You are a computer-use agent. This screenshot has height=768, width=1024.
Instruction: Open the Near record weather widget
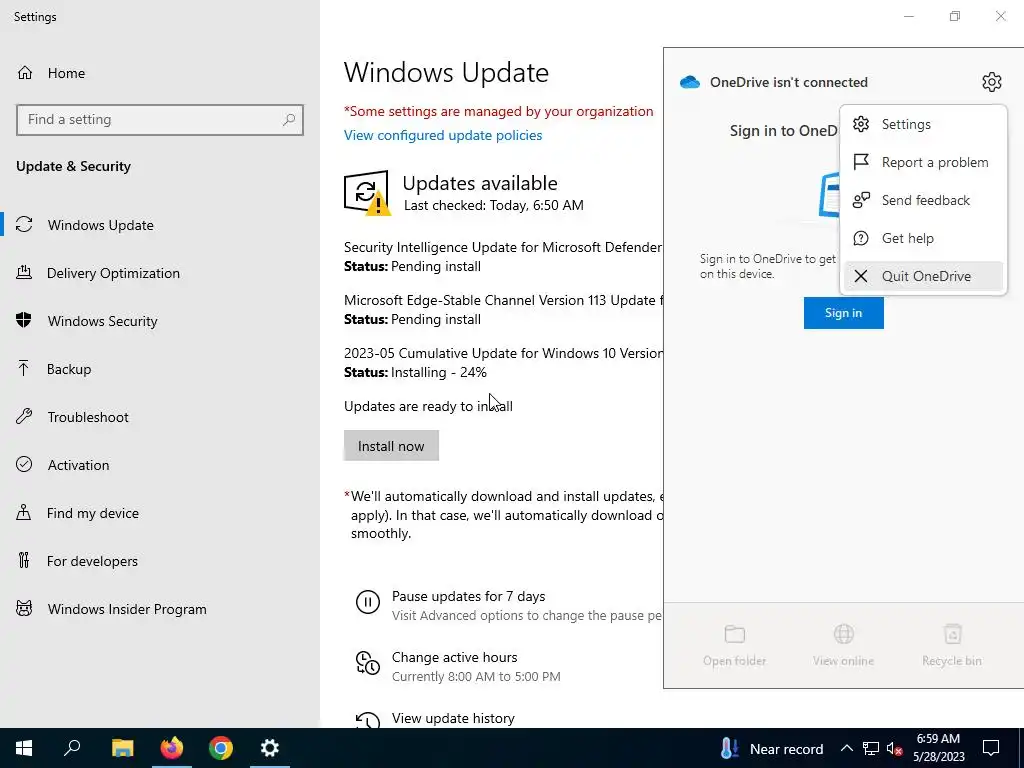click(x=772, y=748)
